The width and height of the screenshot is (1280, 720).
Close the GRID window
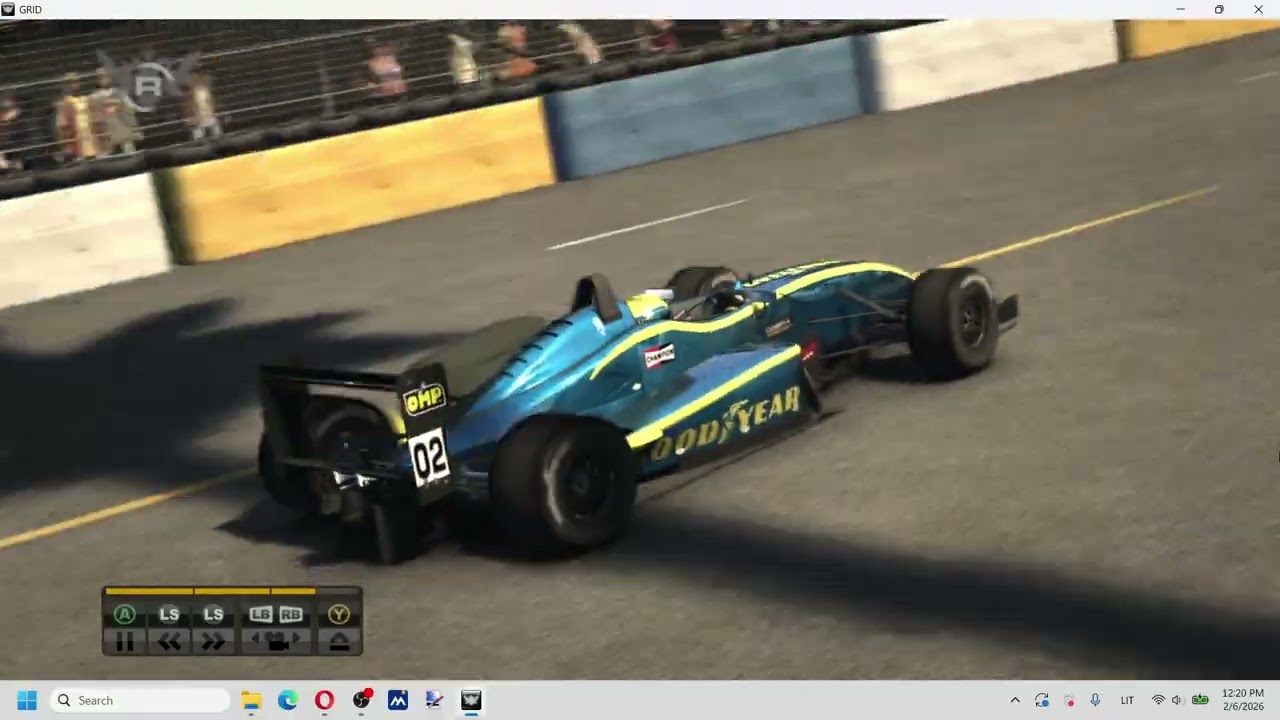(1258, 9)
